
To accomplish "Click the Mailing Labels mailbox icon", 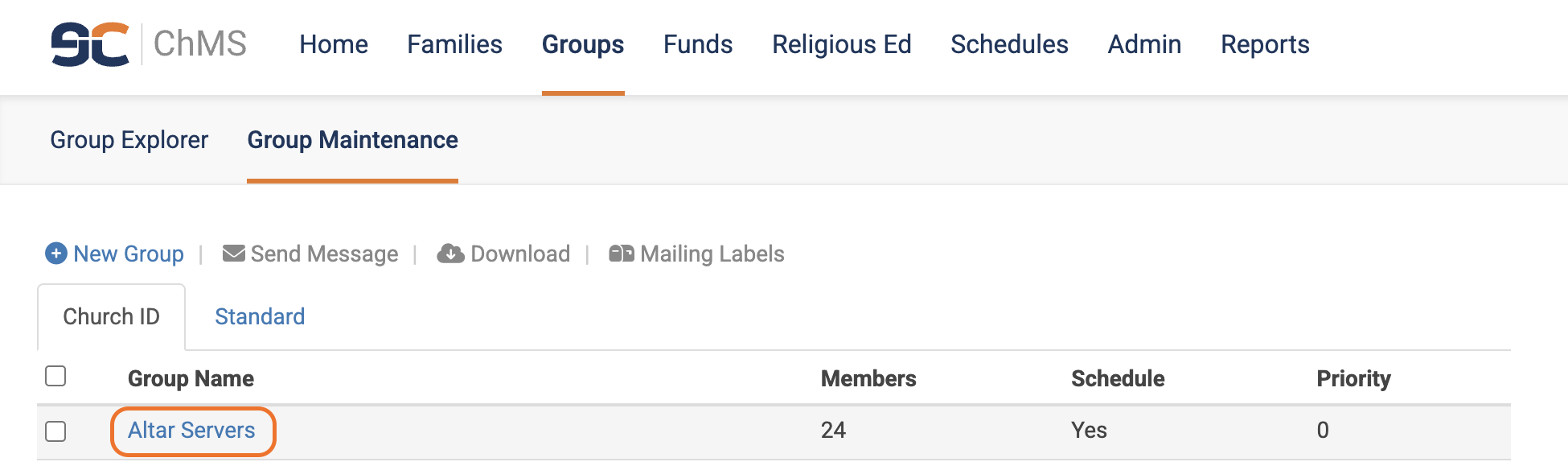I will coord(622,254).
